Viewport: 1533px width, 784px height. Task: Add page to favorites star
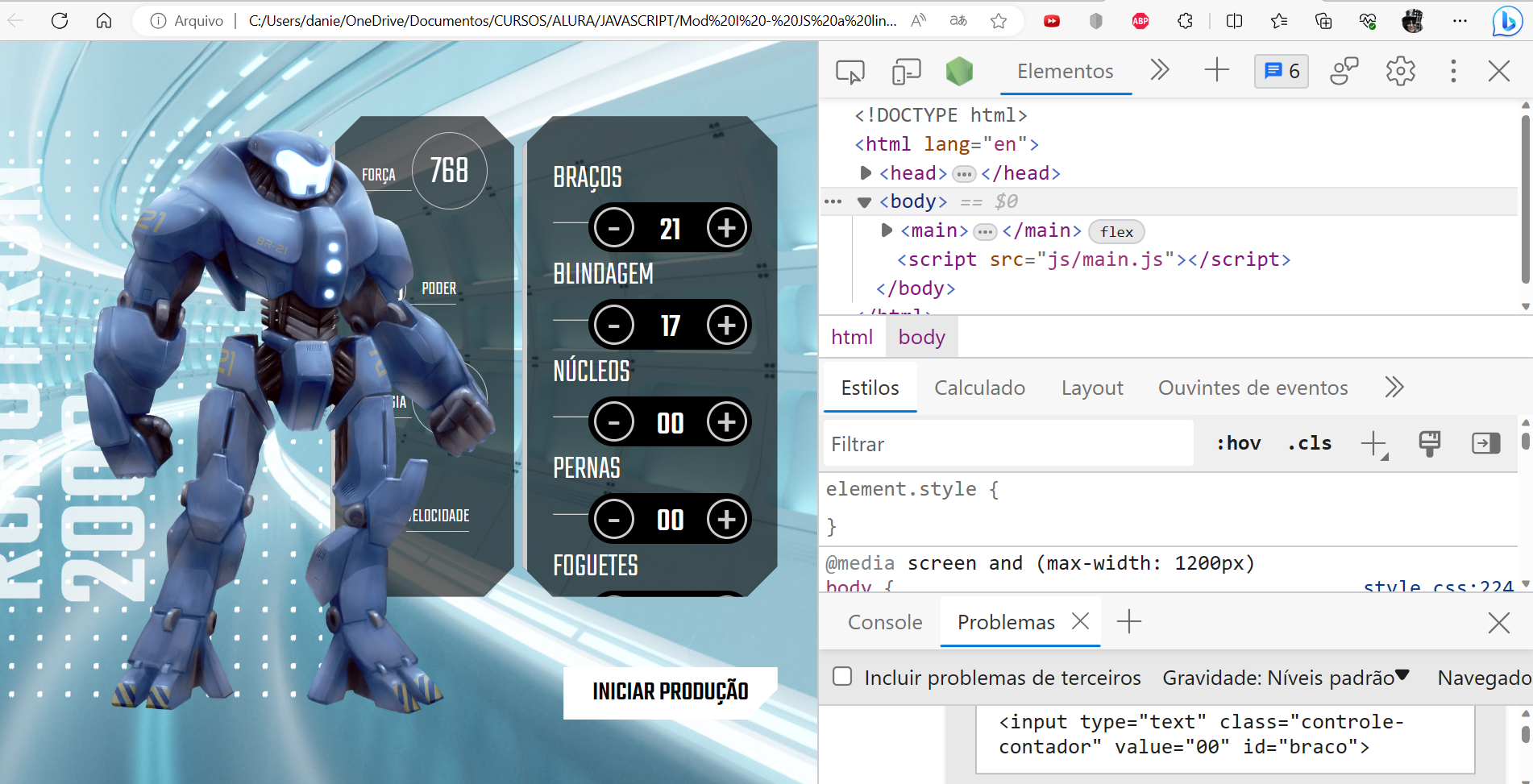click(999, 21)
